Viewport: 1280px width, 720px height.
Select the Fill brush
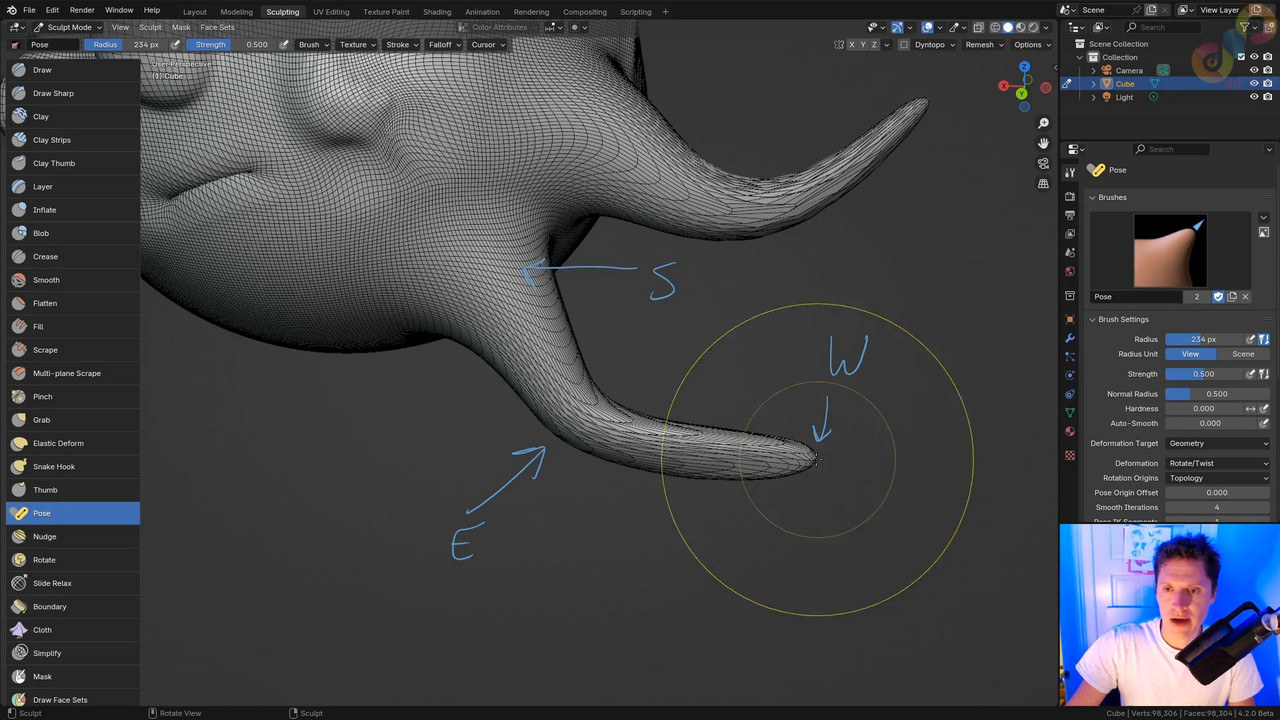[72, 326]
